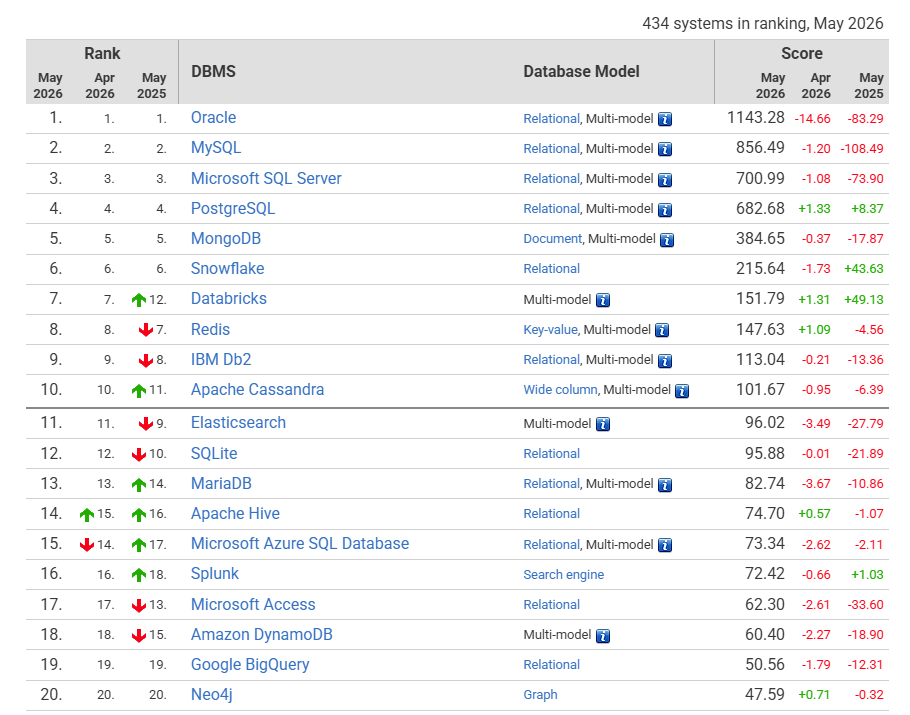Viewport: 910px width, 715px height.
Task: Click Document model link in MongoDB row
Action: tap(552, 239)
